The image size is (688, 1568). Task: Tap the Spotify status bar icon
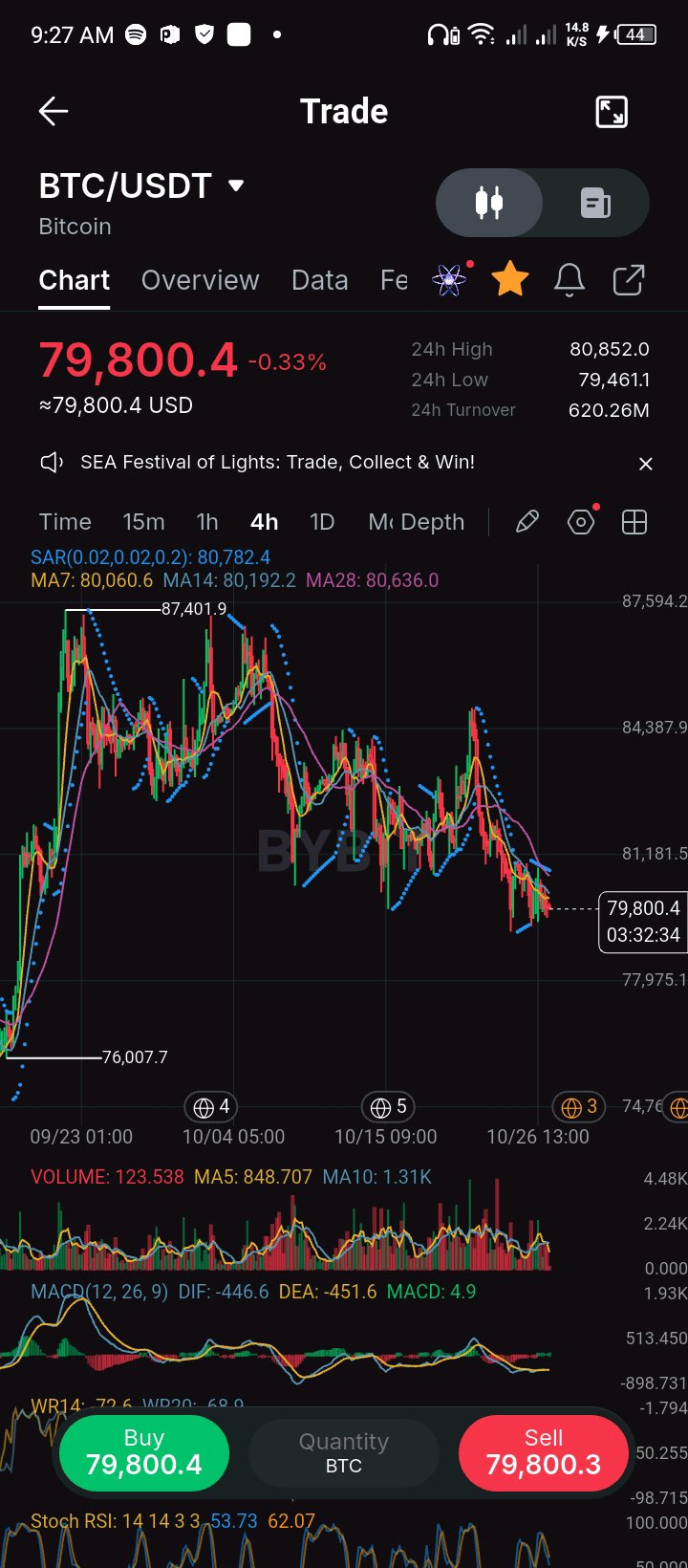point(136,35)
